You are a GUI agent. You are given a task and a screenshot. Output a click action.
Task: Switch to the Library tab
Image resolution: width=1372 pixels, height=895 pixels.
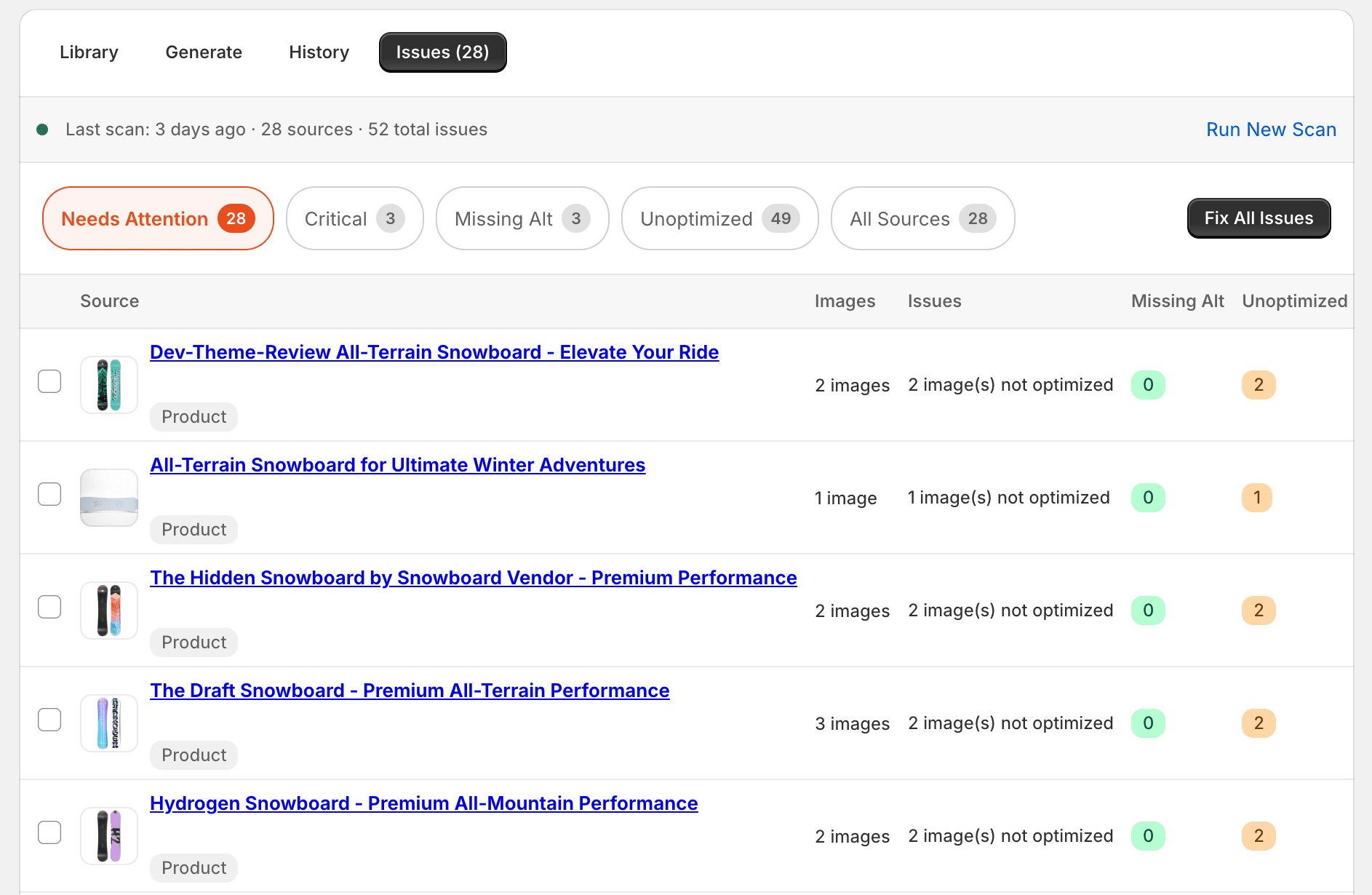[89, 52]
